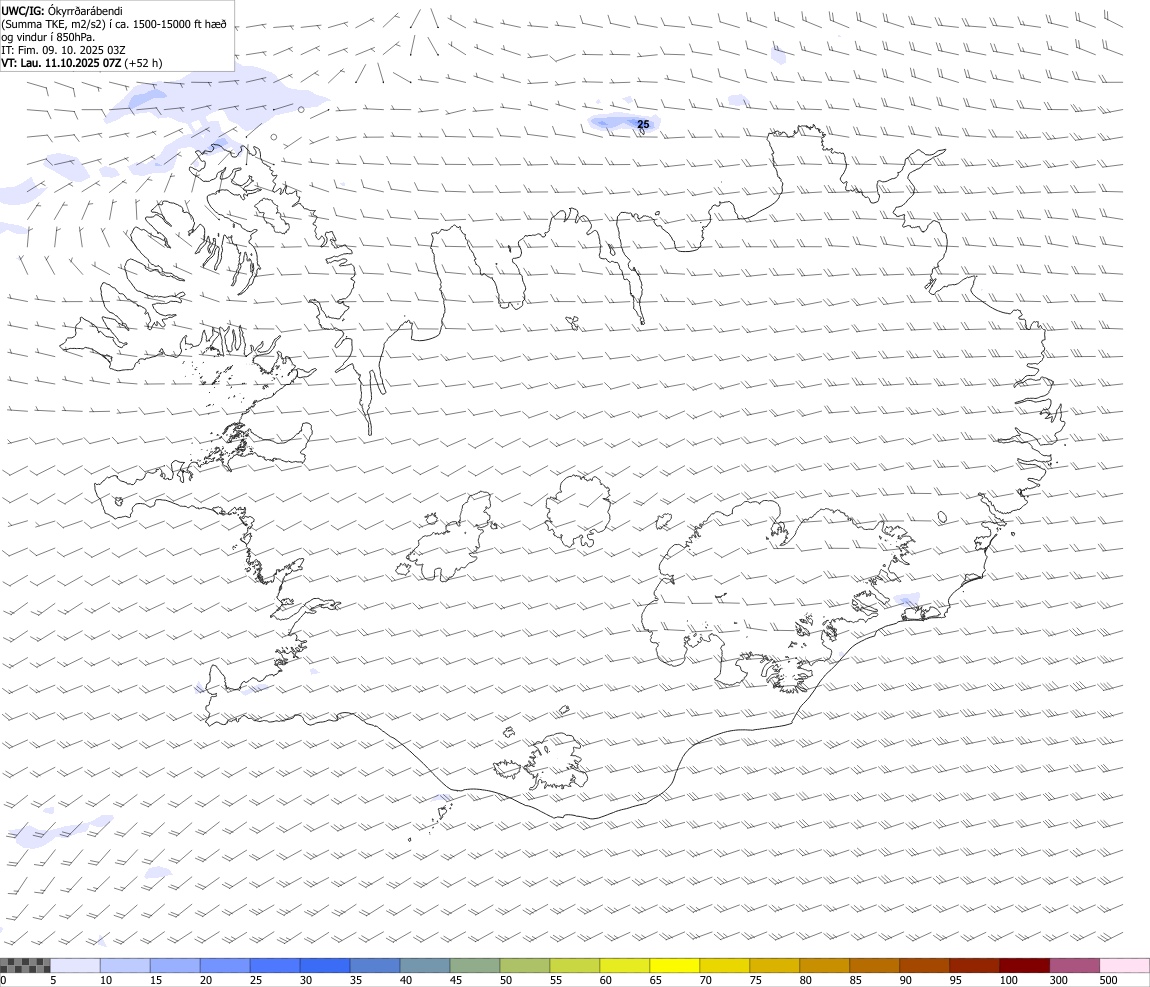Pick the dark red 100–300 legend swatch
1150x987 pixels.
(x=1025, y=965)
